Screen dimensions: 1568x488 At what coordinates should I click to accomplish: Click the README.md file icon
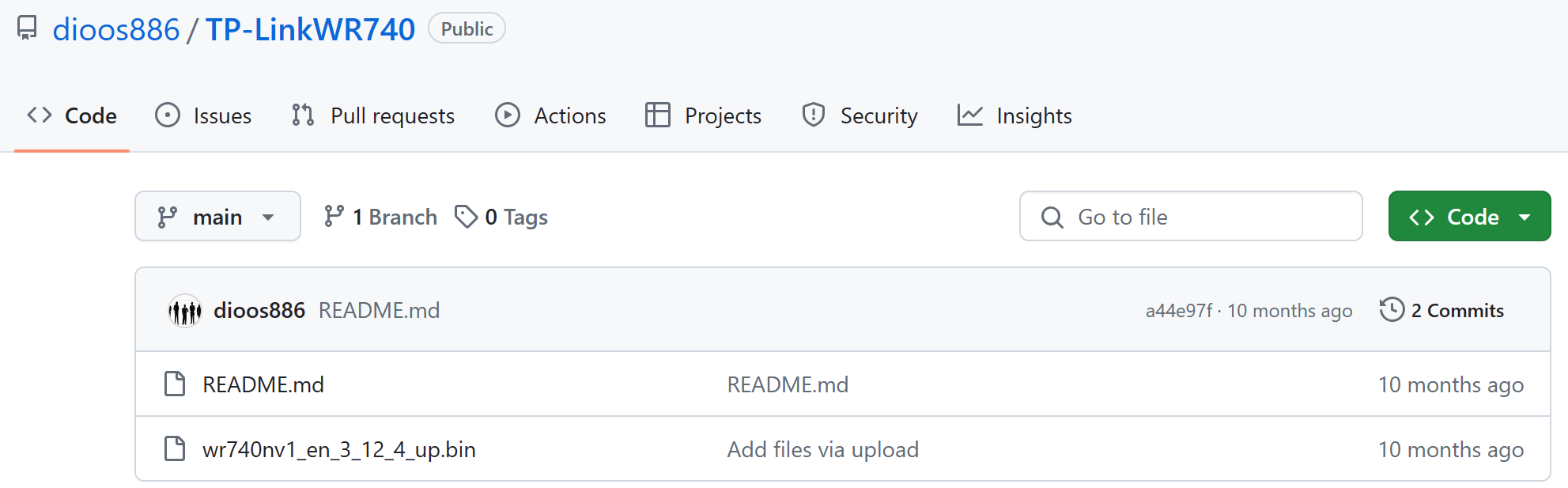tap(174, 384)
